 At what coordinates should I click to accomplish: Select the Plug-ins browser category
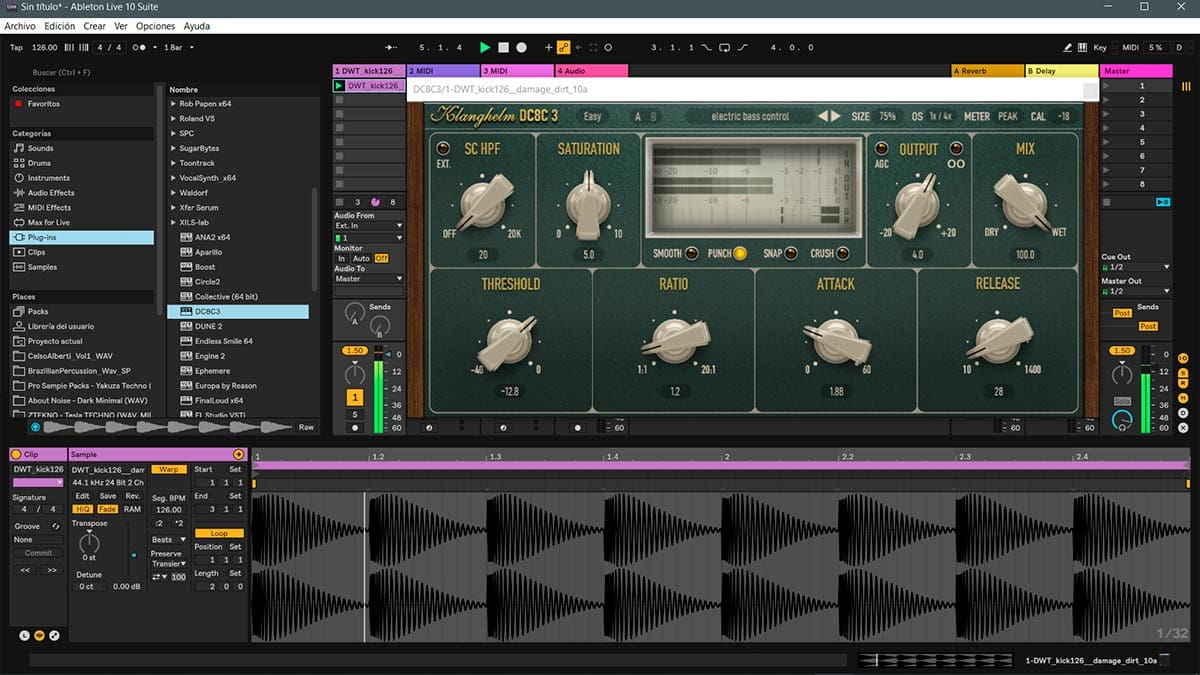[82, 237]
